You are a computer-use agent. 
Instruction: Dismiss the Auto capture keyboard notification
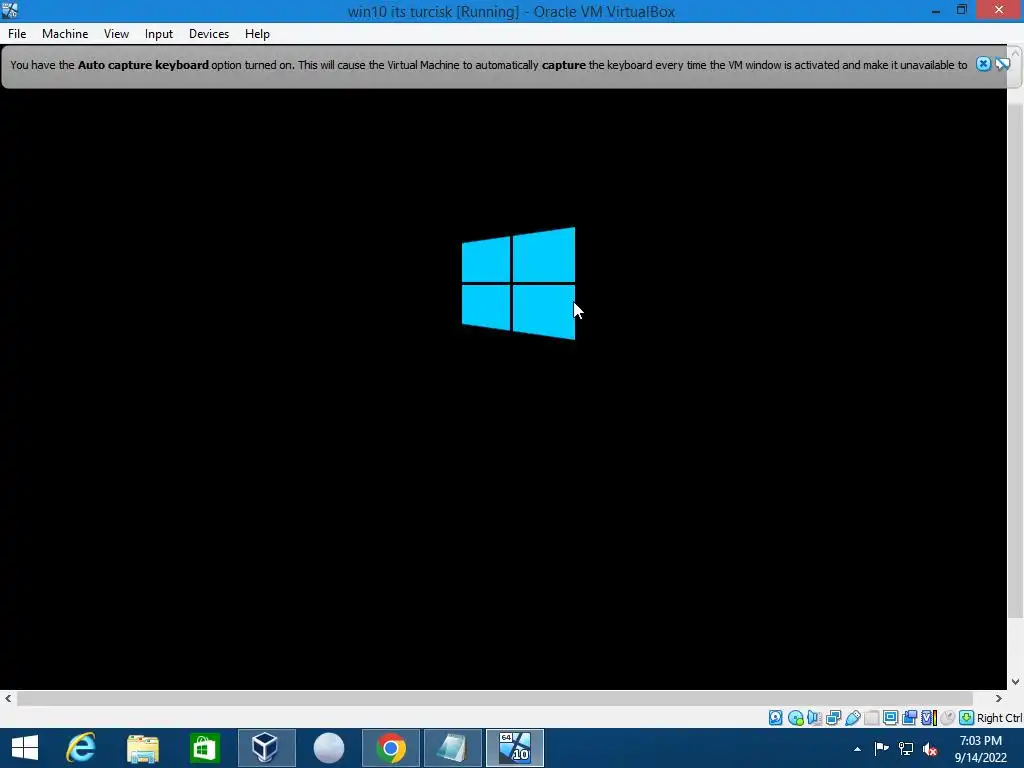coord(983,64)
